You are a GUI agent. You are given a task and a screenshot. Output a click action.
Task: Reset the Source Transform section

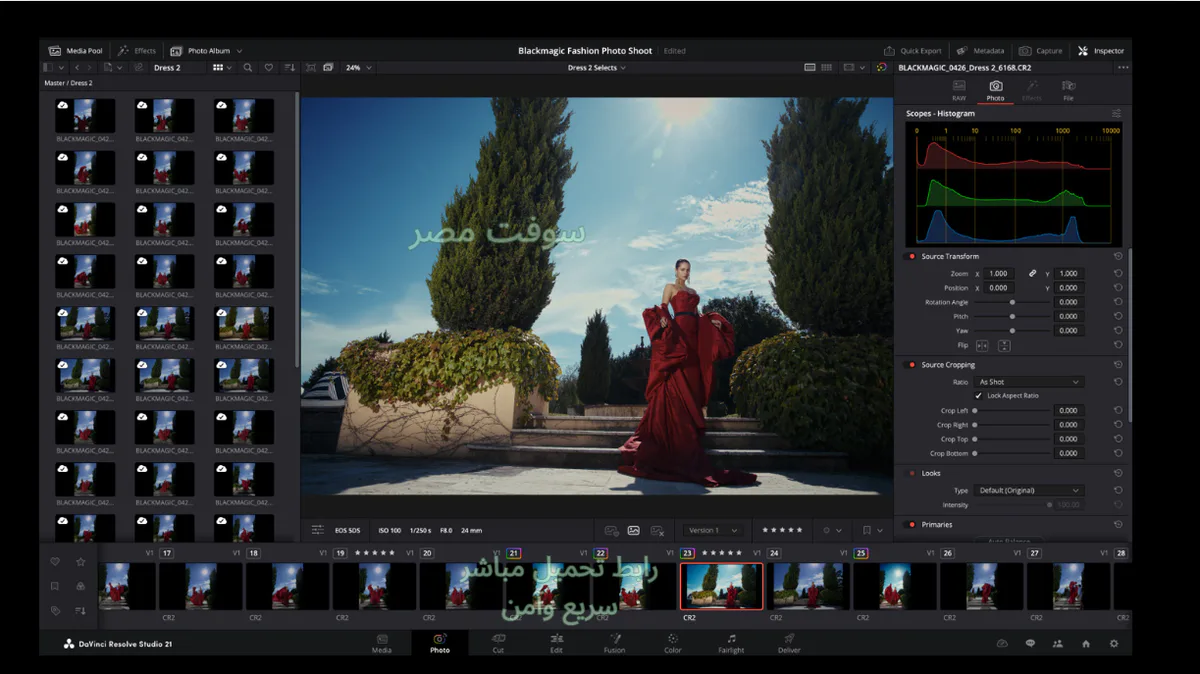click(x=1117, y=257)
